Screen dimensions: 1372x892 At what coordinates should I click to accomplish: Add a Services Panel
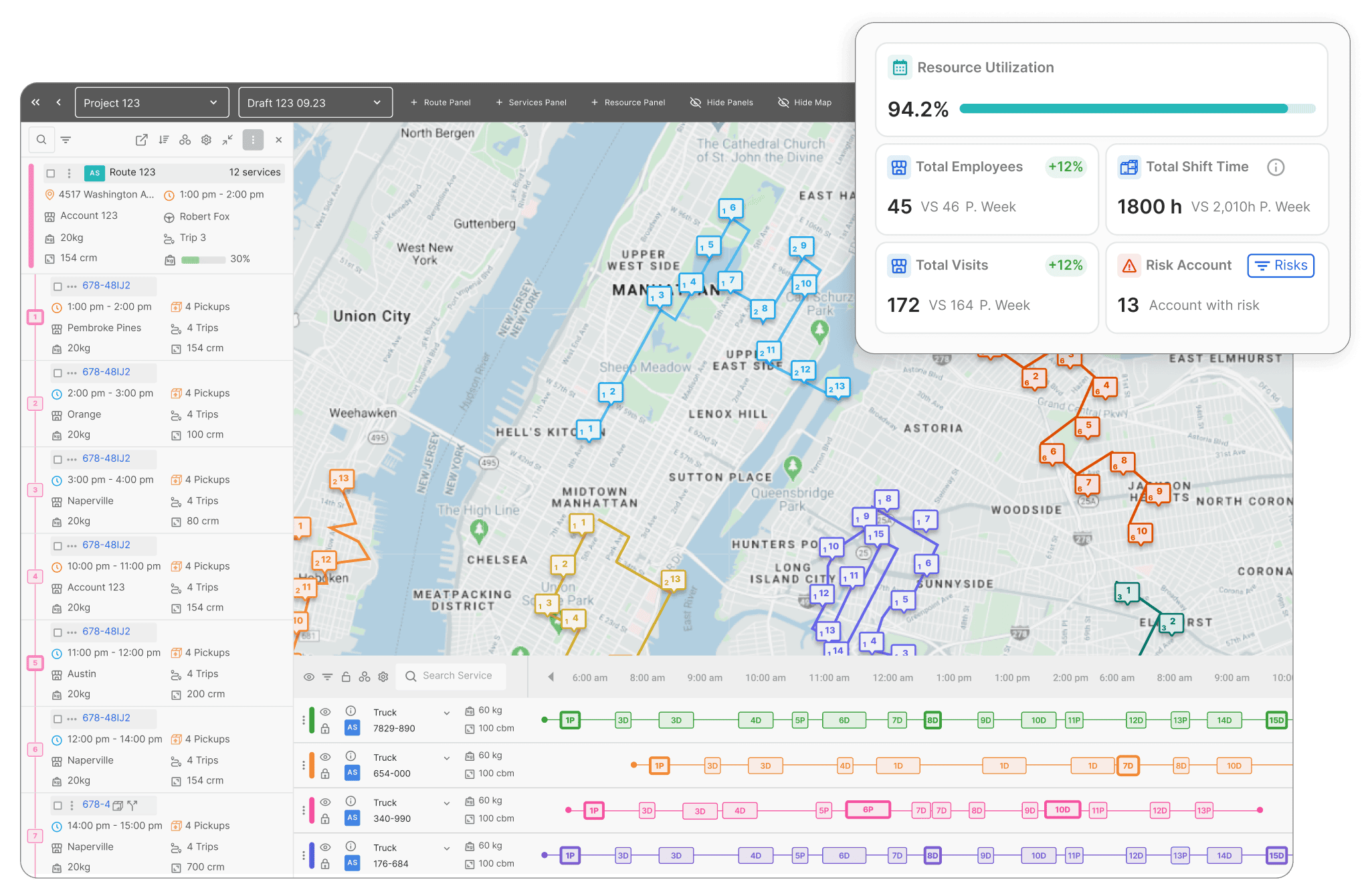click(531, 102)
